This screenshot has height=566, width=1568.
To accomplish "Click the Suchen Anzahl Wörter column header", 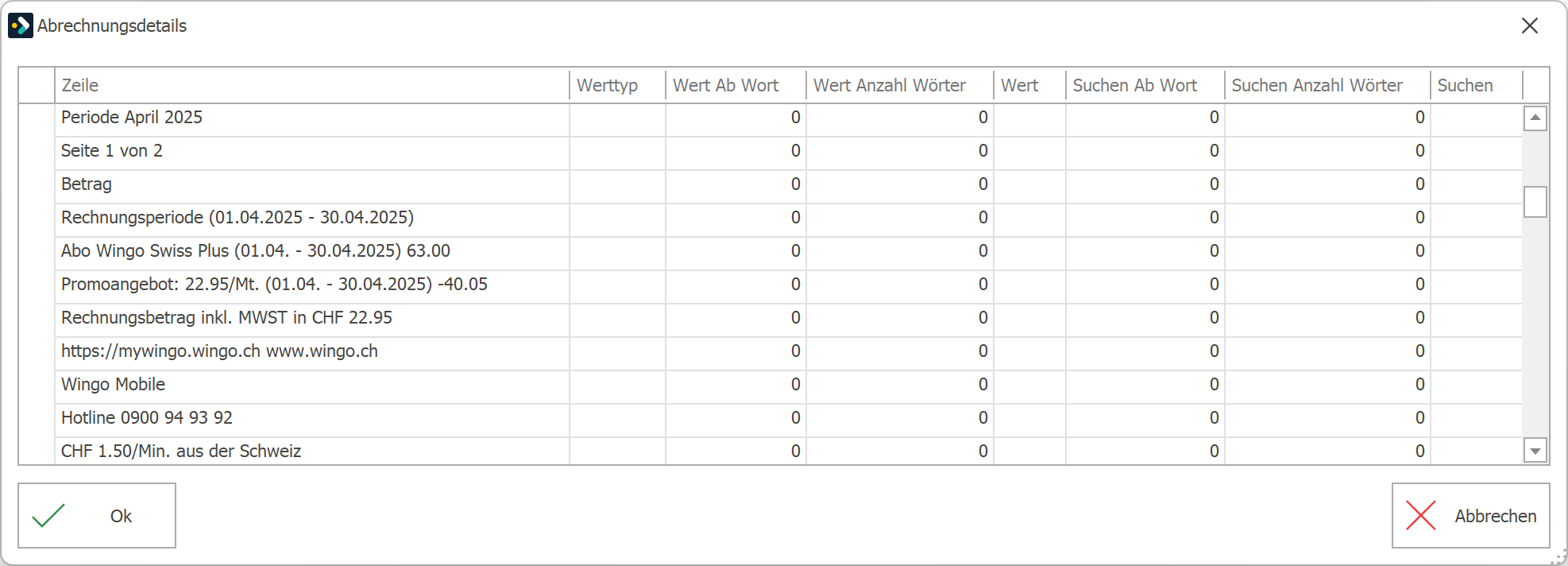I will 1327,85.
